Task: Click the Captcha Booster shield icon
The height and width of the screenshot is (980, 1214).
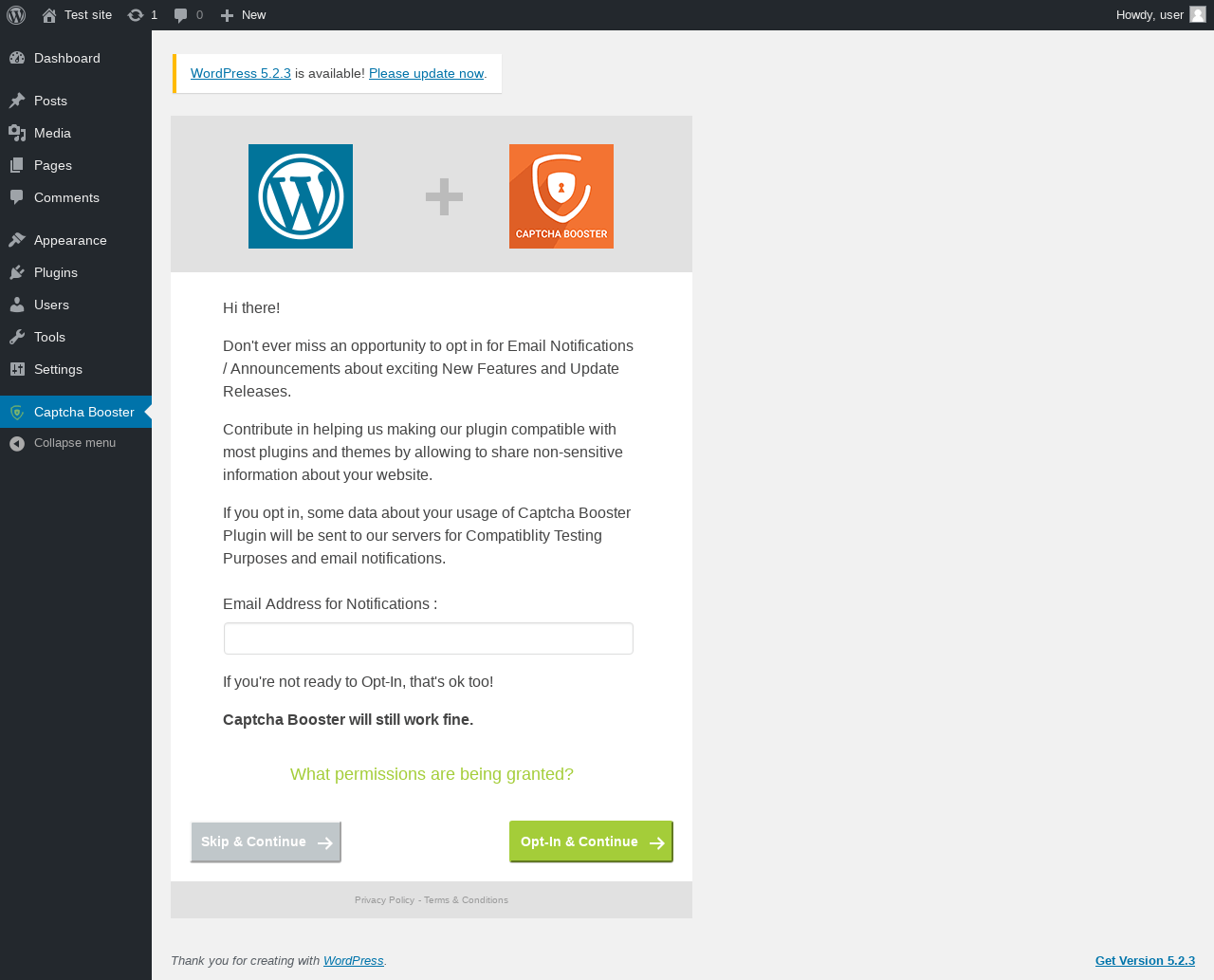Action: (x=17, y=412)
